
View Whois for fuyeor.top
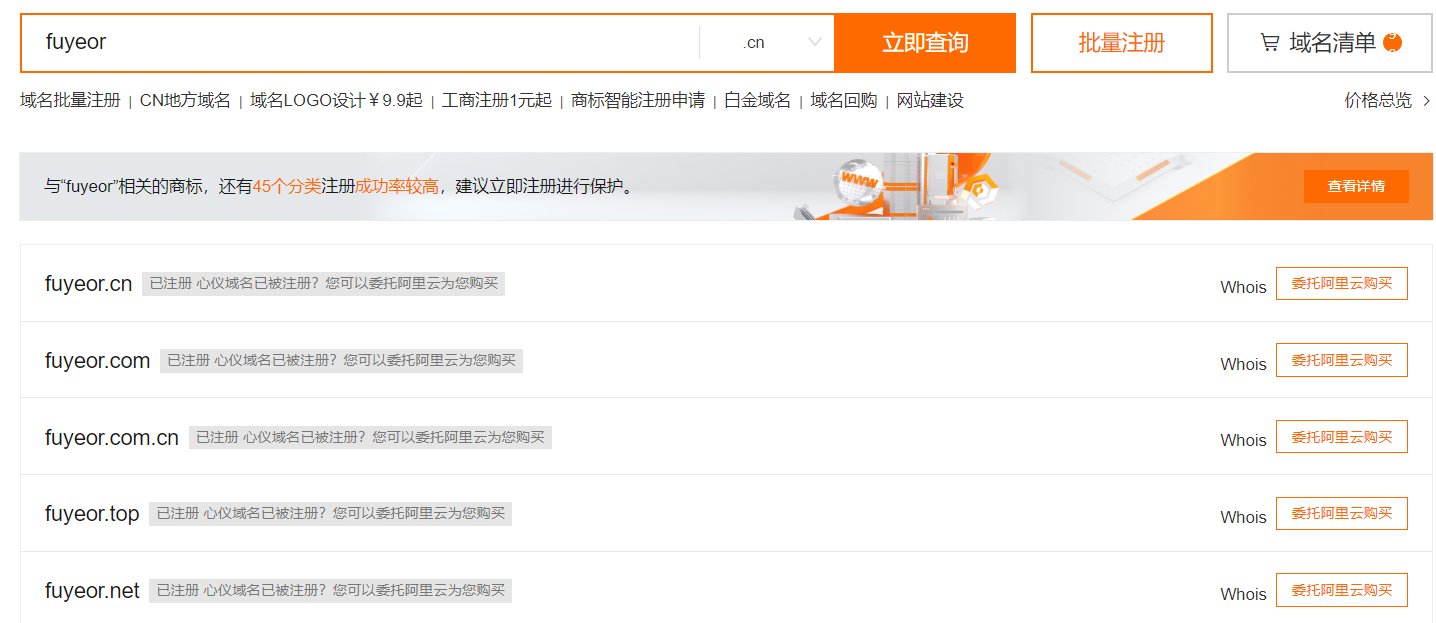[x=1243, y=517]
